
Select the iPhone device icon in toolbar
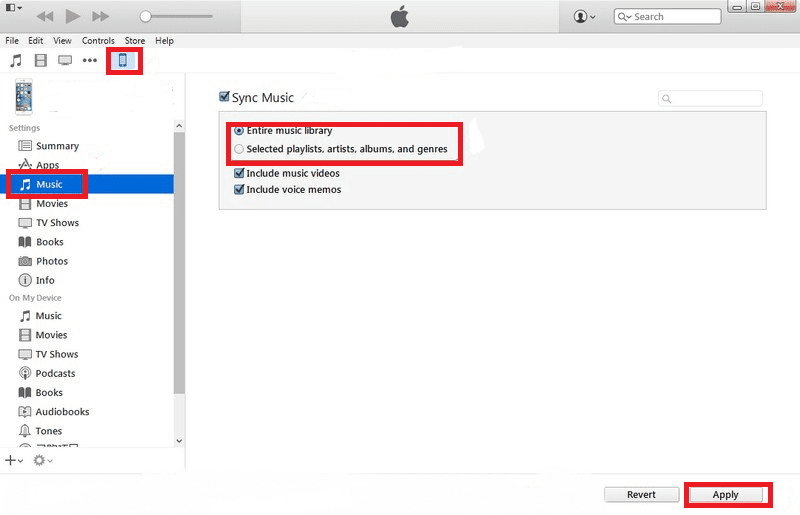tap(123, 60)
